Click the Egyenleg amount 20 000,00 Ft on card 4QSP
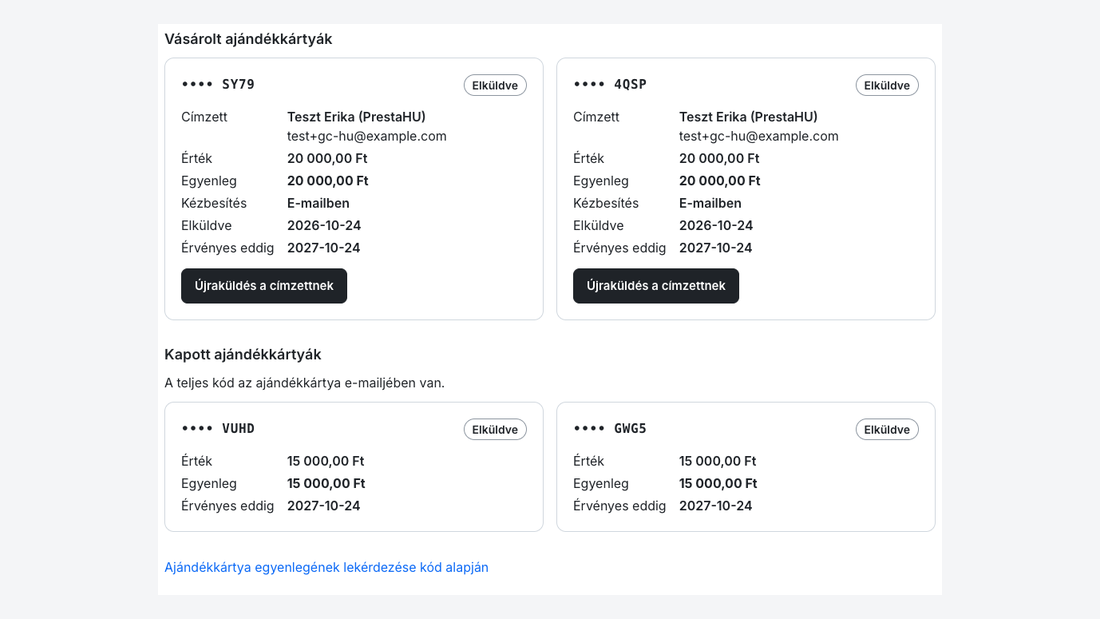Image resolution: width=1100 pixels, height=619 pixels. coord(720,181)
